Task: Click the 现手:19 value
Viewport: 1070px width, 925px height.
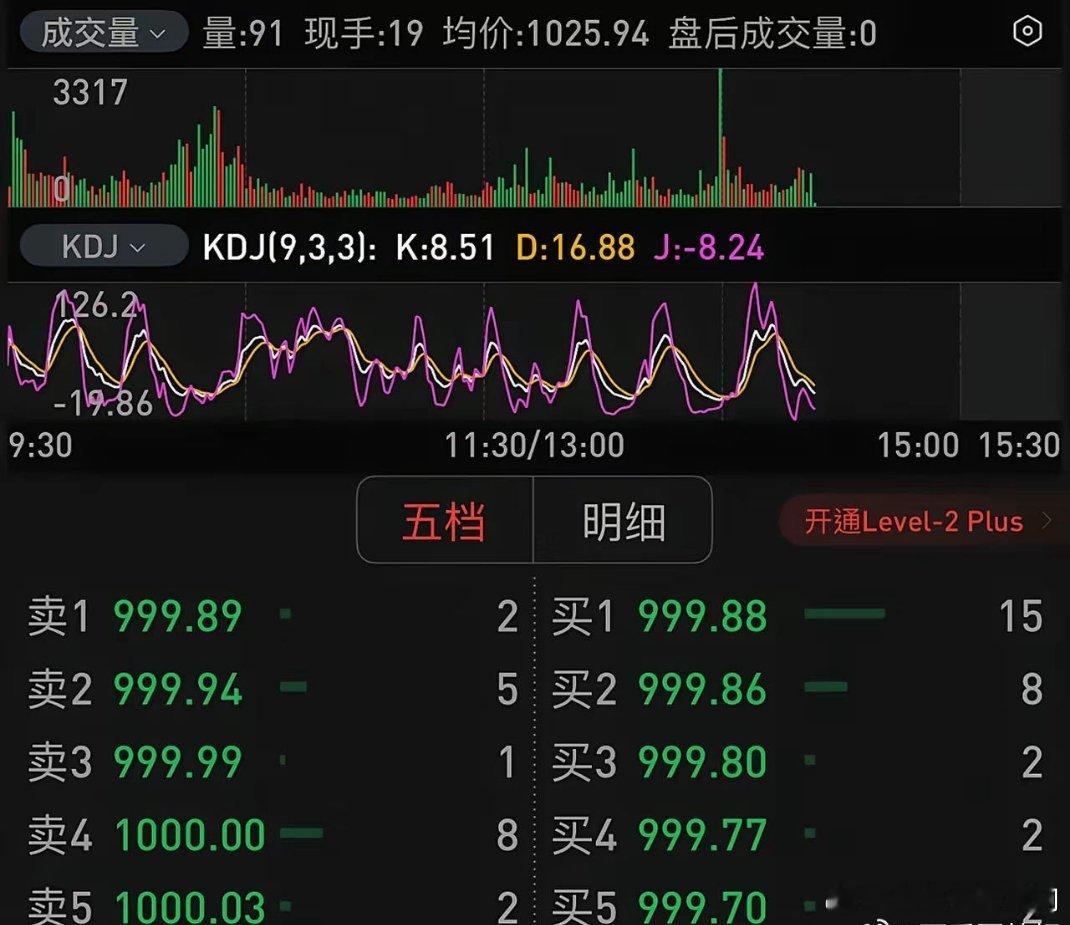Action: (x=364, y=33)
